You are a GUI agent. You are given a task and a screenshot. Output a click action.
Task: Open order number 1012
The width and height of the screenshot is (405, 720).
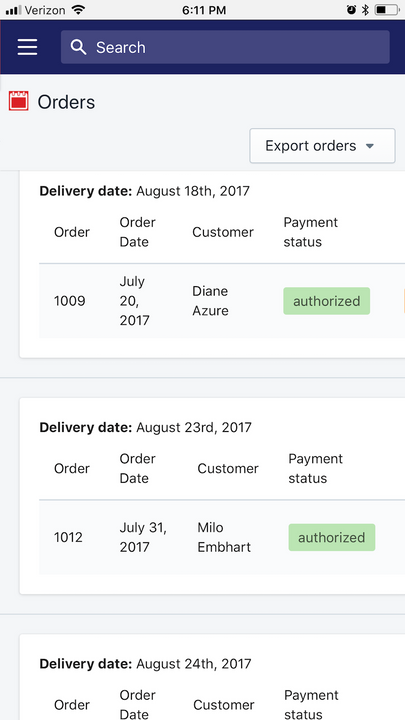click(x=68, y=537)
